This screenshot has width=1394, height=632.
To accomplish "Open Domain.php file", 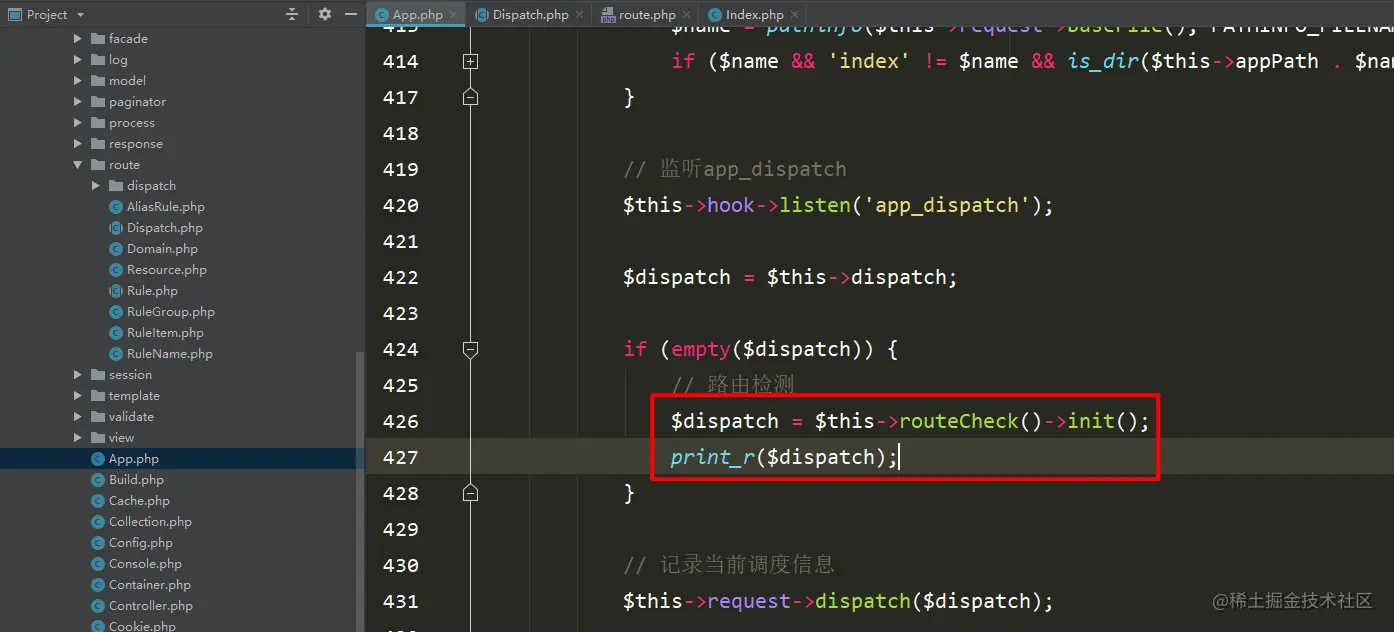I will click(162, 249).
